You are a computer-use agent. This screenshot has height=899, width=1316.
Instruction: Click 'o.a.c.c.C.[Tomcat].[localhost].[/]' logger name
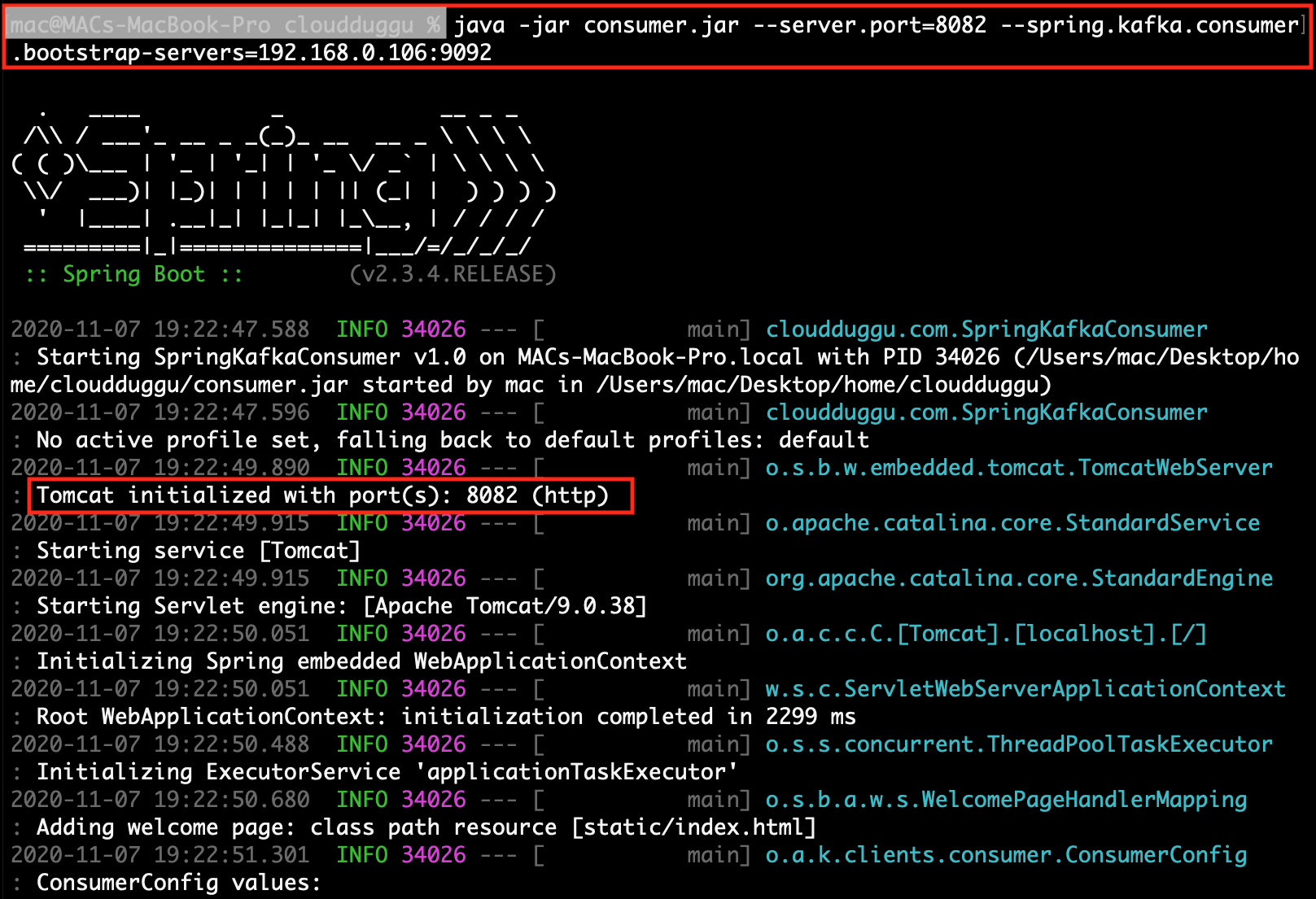click(986, 634)
